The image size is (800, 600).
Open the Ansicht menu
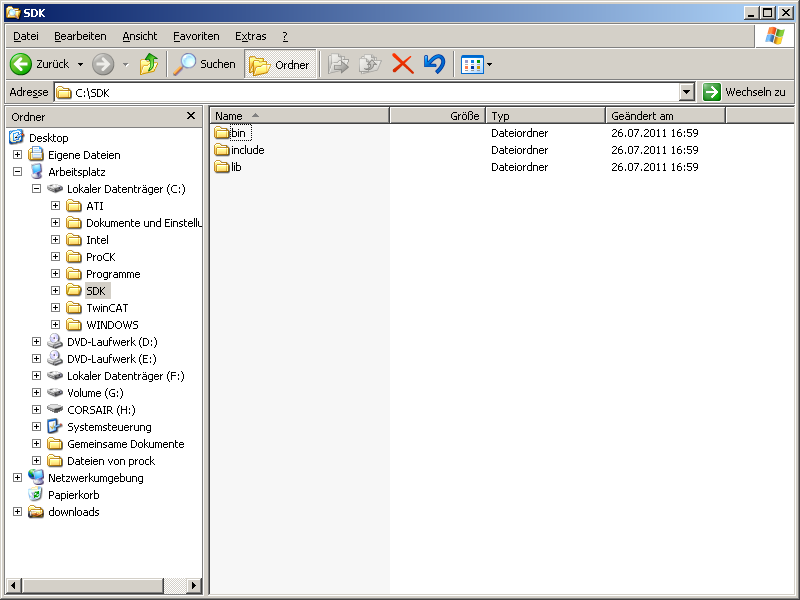140,36
